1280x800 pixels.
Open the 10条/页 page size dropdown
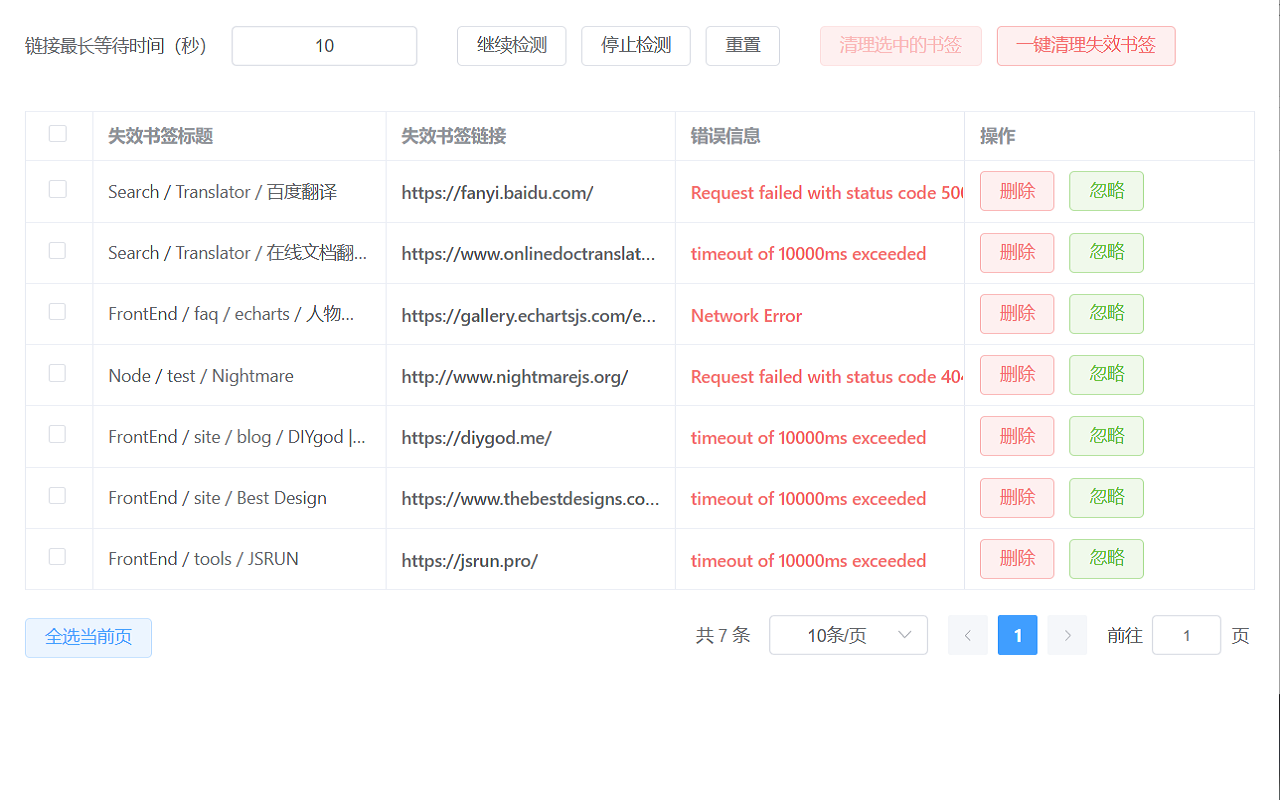(848, 635)
